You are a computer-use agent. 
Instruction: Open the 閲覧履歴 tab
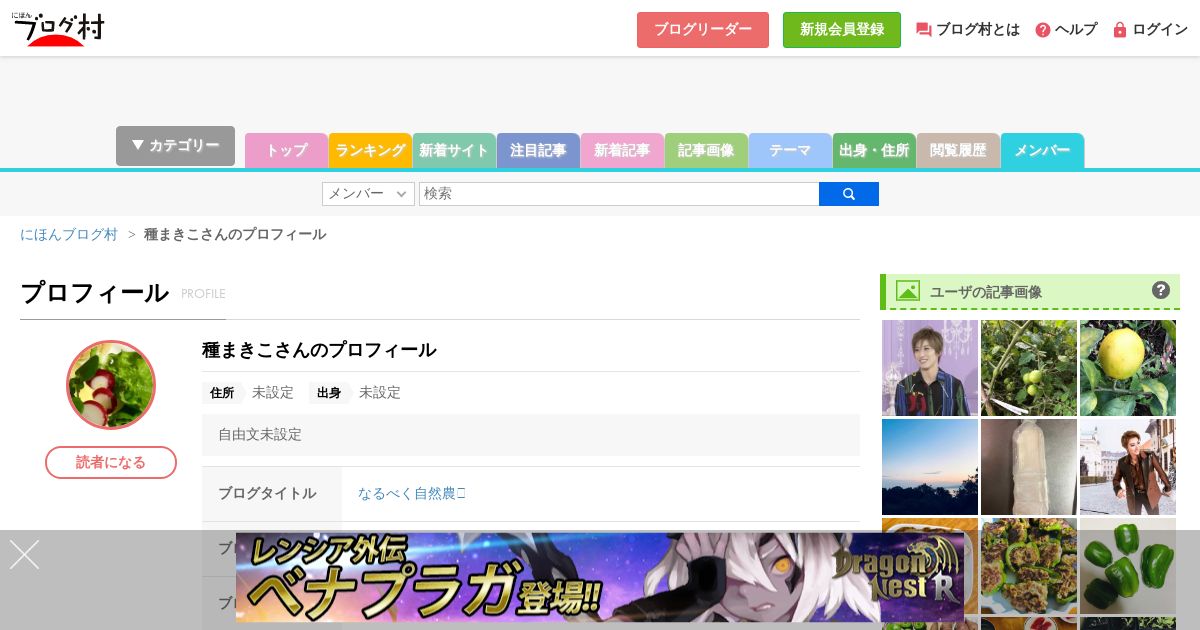(x=958, y=151)
